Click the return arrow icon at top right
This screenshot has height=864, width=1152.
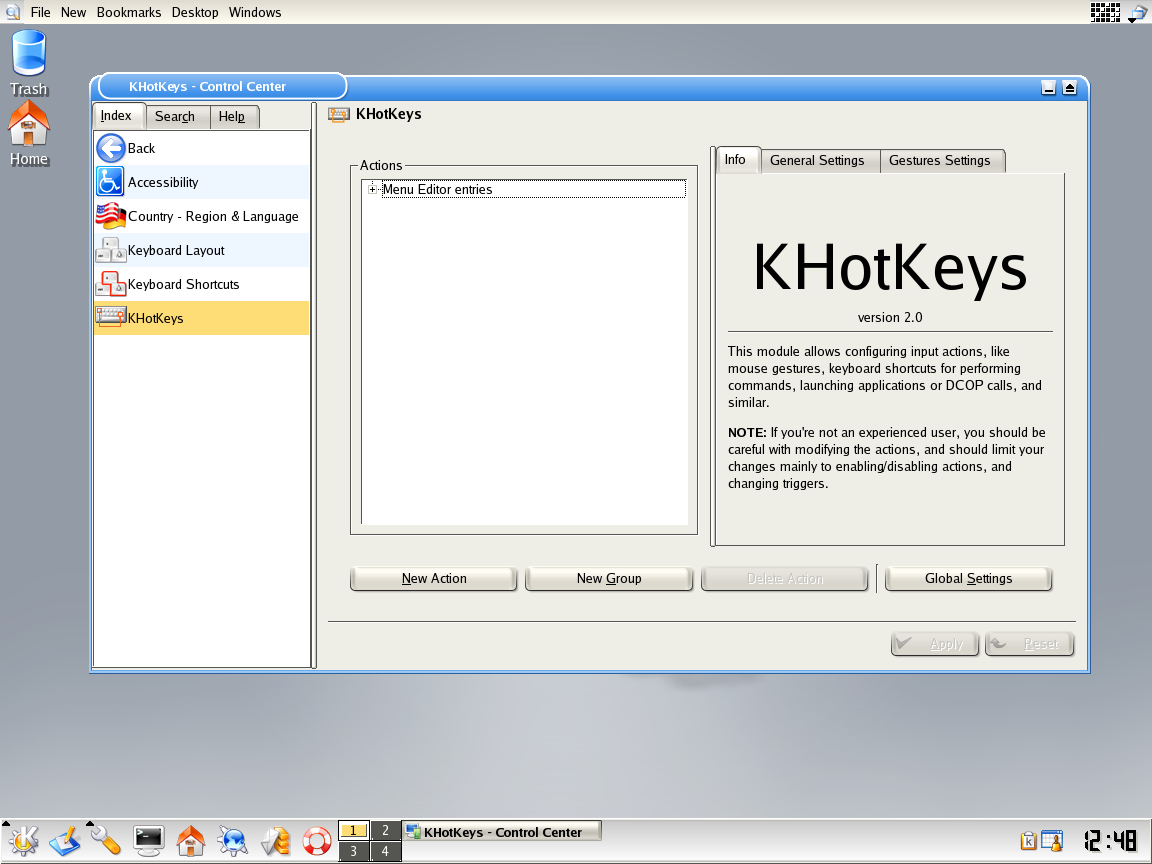[1137, 12]
